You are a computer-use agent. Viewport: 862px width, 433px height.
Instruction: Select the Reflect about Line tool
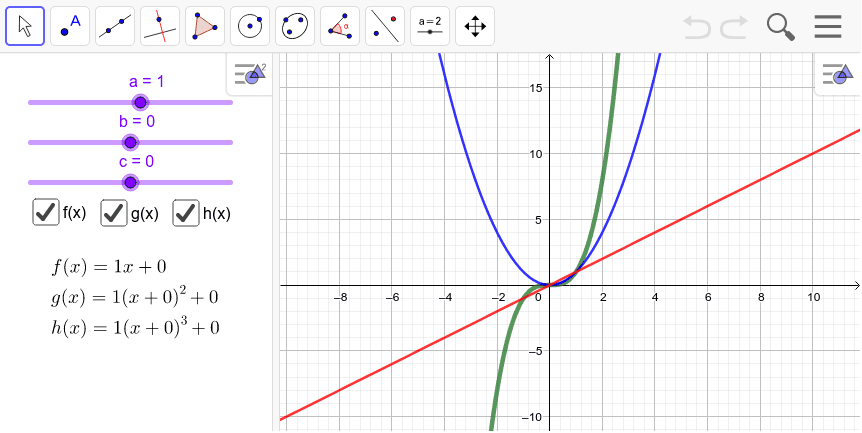point(385,26)
